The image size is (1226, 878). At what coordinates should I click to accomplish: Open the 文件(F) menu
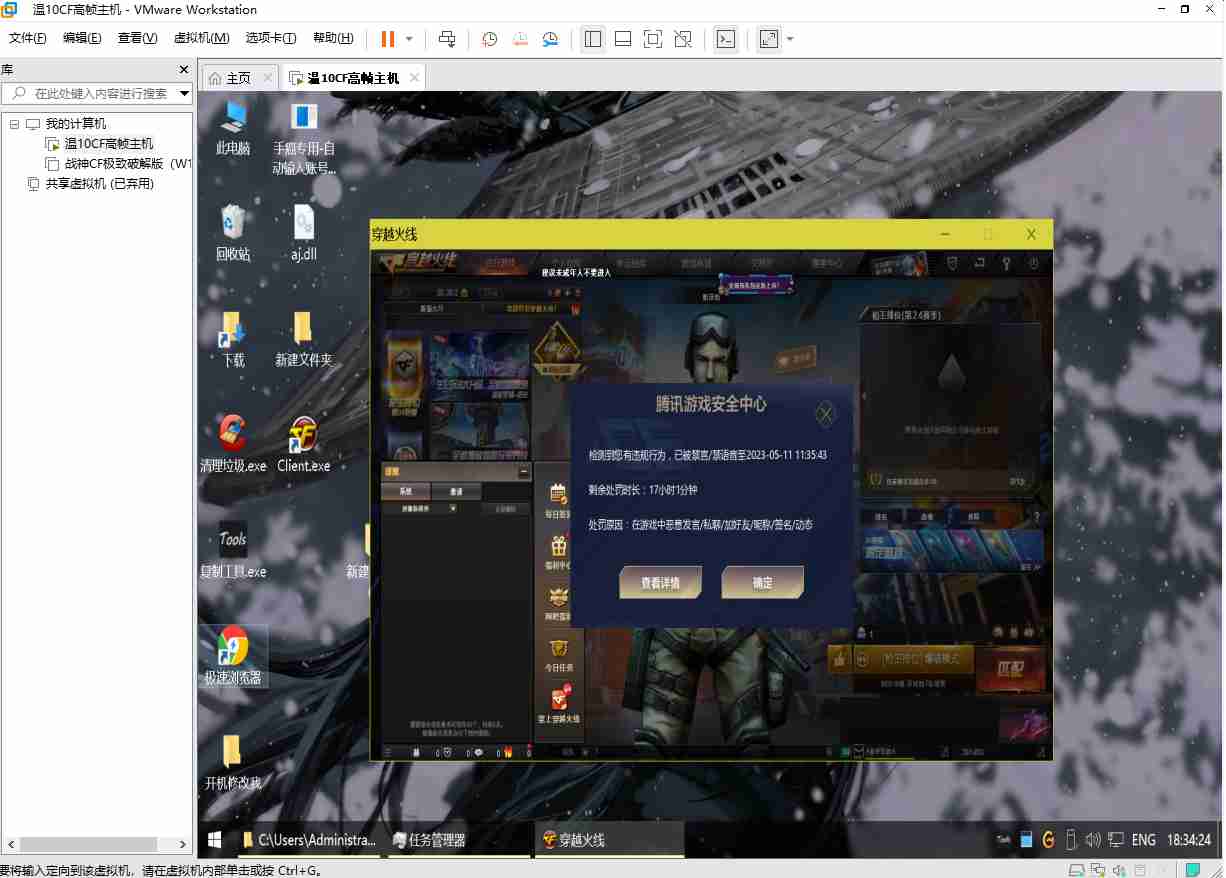(28, 38)
